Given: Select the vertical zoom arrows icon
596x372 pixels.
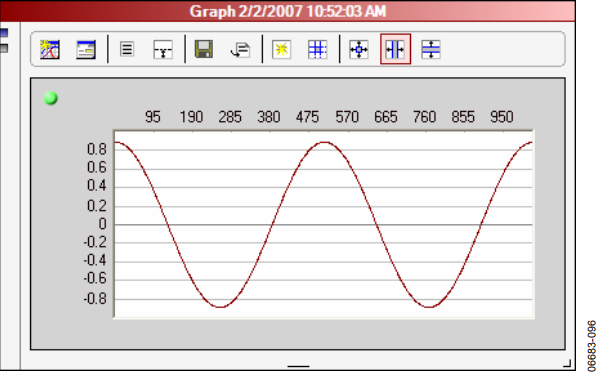Looking at the screenshot, I should click(x=431, y=49).
